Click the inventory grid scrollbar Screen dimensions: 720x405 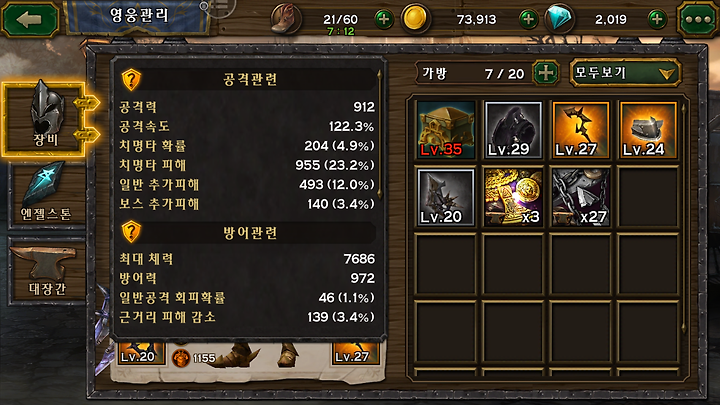tap(684, 218)
